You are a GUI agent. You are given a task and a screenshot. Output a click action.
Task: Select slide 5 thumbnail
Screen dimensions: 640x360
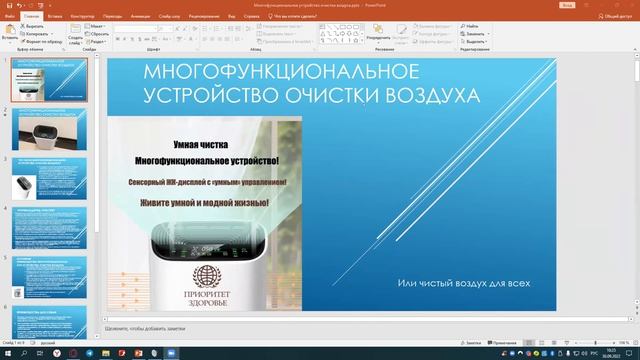(x=49, y=277)
